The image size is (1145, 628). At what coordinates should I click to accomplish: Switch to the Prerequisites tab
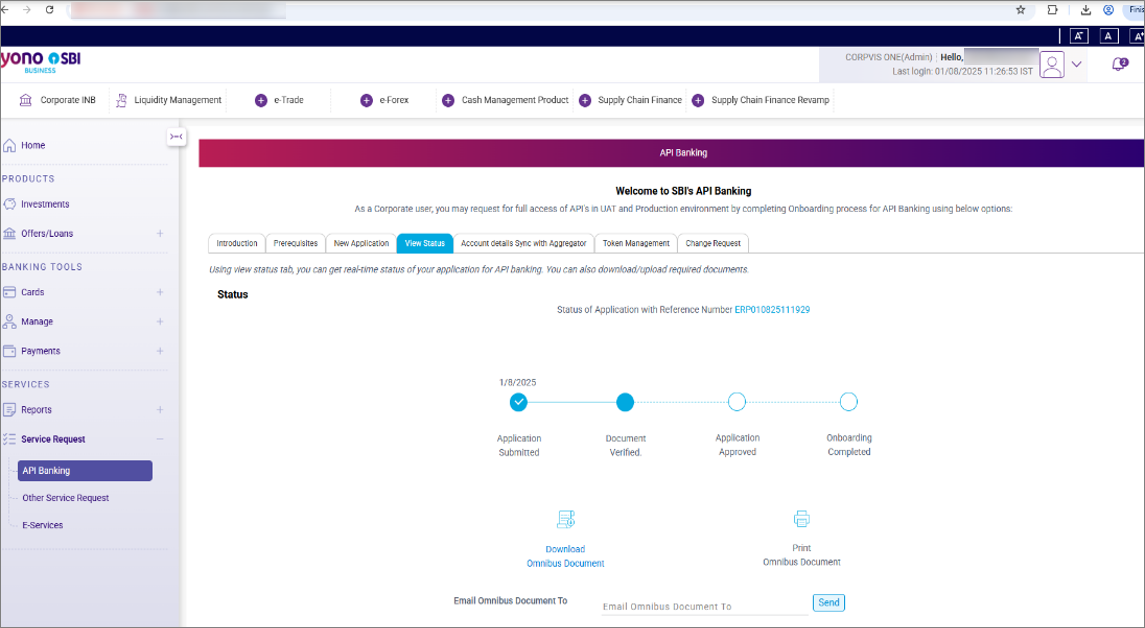point(296,243)
